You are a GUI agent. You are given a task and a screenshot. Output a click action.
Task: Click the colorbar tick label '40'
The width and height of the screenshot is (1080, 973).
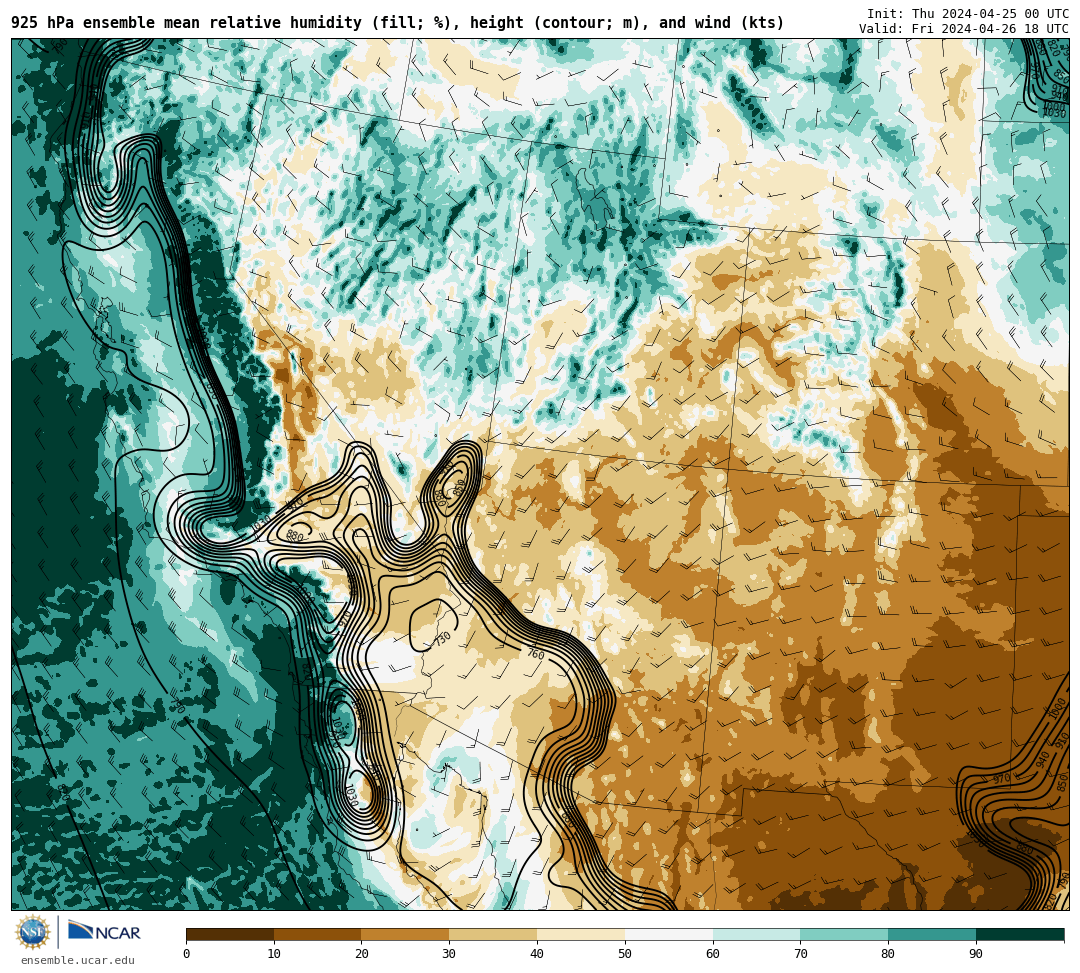(x=537, y=954)
